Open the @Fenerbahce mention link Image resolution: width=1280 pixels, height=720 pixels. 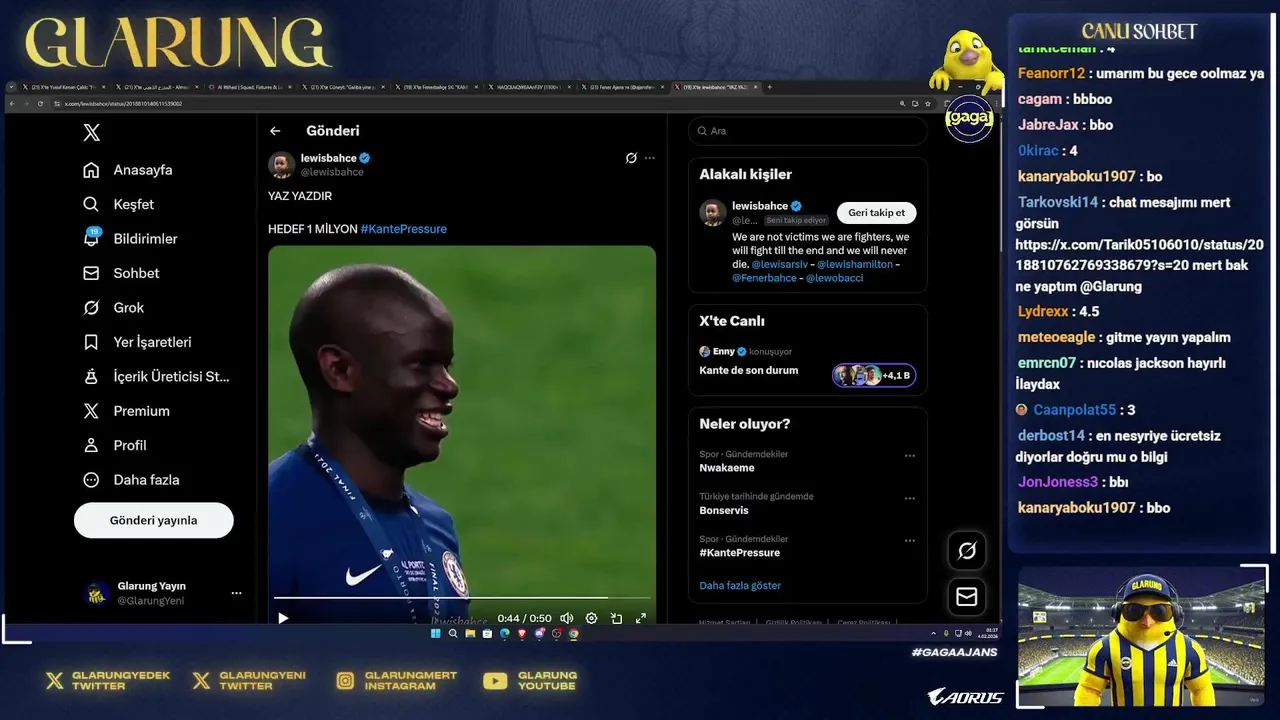(765, 278)
